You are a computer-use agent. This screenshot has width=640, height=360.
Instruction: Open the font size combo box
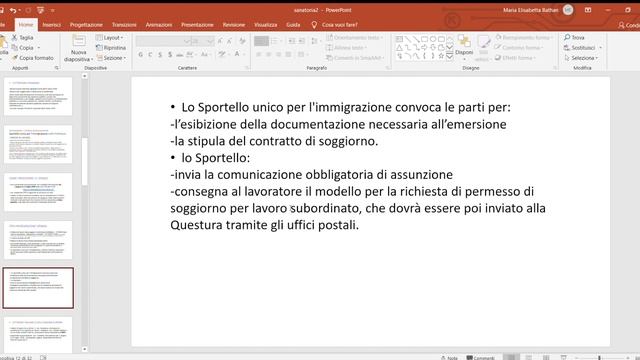click(x=202, y=41)
